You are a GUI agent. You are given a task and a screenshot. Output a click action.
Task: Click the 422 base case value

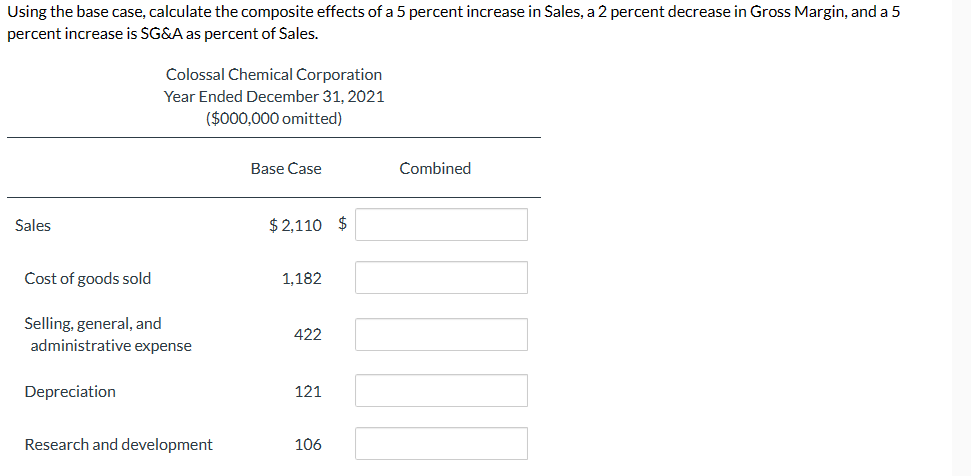[307, 335]
